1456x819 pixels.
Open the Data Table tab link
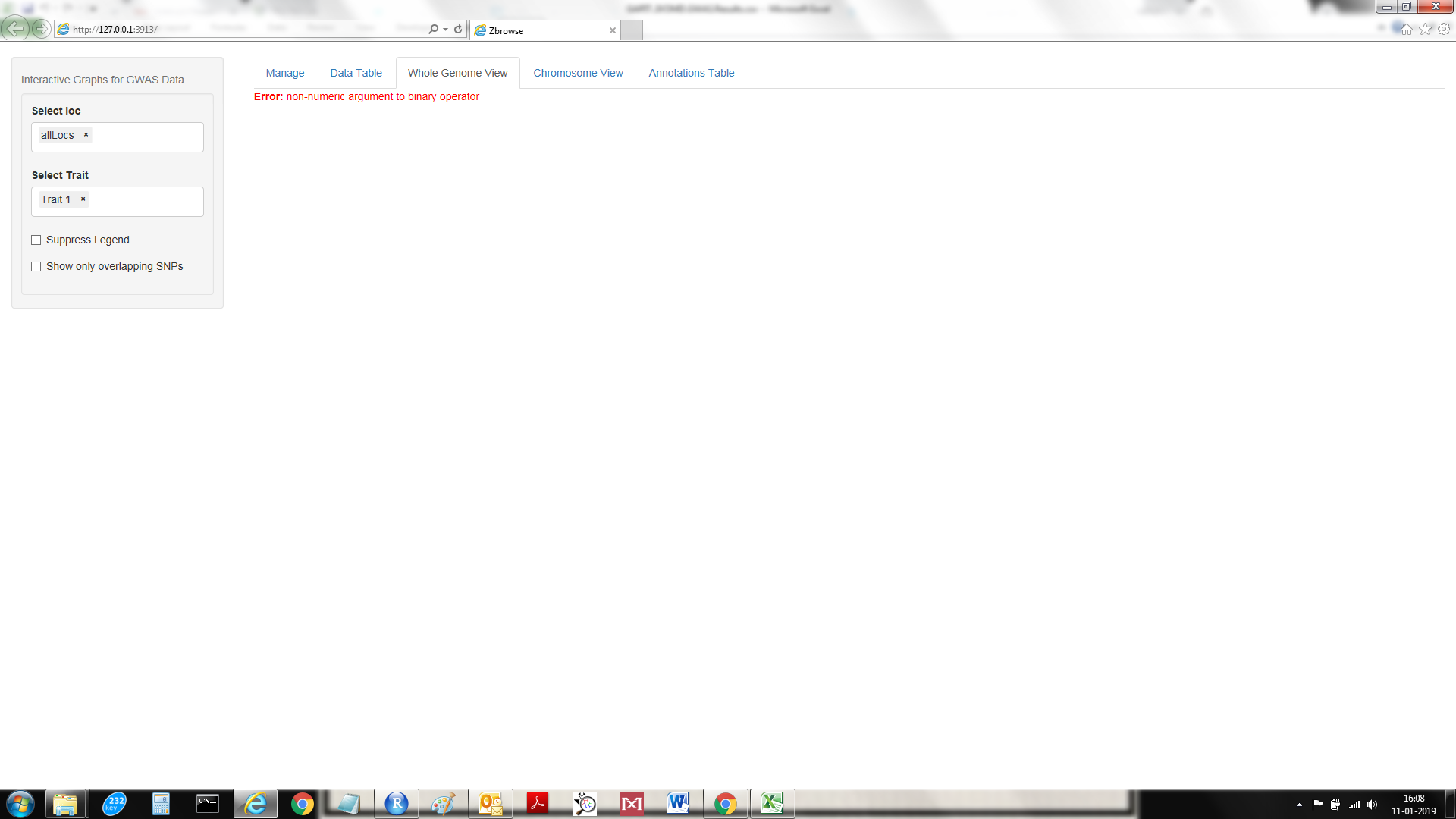pyautogui.click(x=356, y=73)
